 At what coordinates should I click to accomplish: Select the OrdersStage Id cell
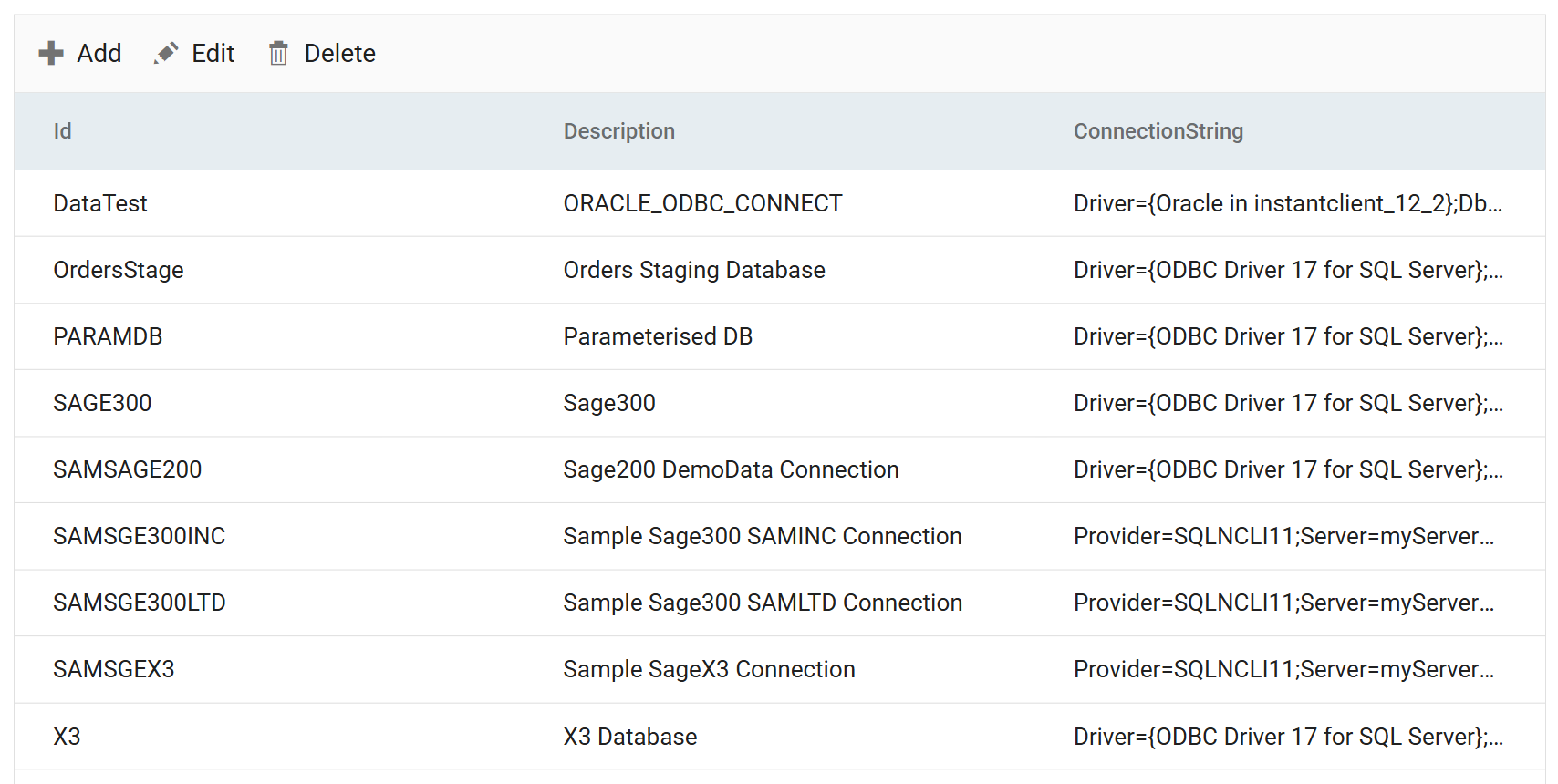119,270
